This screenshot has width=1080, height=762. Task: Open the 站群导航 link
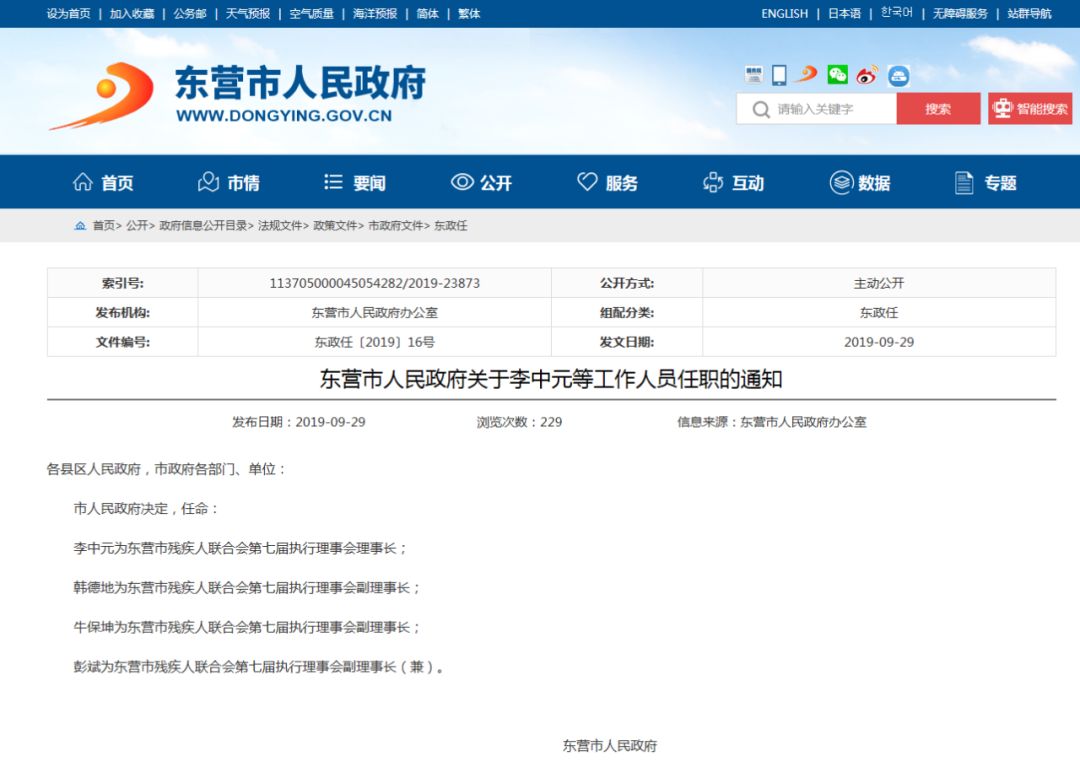click(1029, 14)
